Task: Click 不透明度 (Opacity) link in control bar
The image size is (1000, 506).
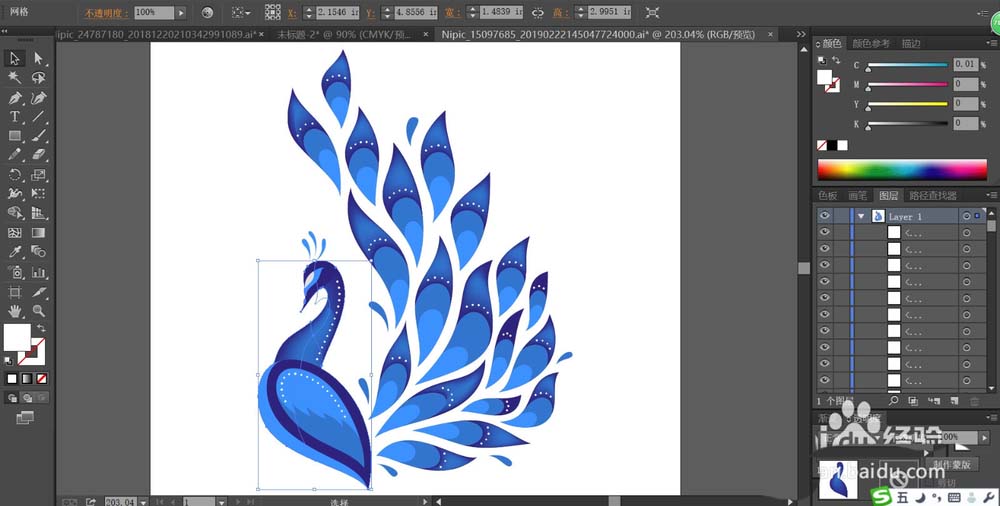Action: click(106, 12)
